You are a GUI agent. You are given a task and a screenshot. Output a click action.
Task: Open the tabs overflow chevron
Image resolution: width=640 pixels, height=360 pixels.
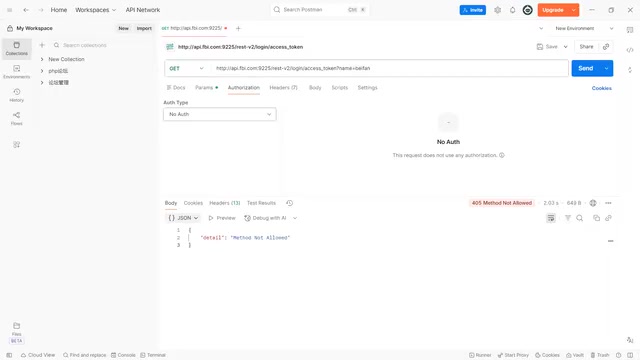pyautogui.click(x=541, y=29)
